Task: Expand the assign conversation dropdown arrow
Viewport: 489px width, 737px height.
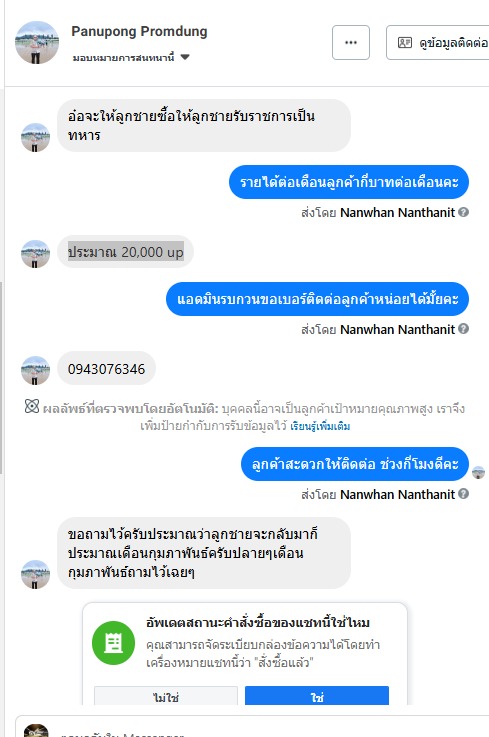Action: (185, 57)
